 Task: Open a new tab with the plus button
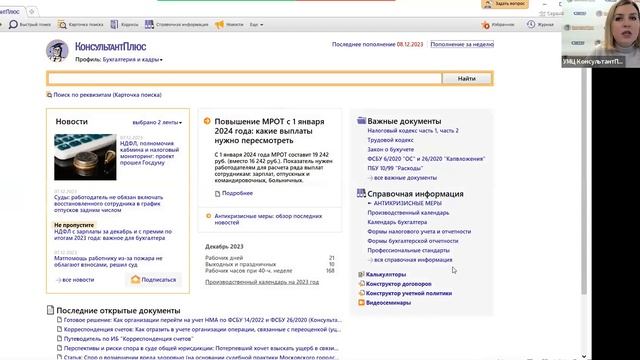point(31,11)
